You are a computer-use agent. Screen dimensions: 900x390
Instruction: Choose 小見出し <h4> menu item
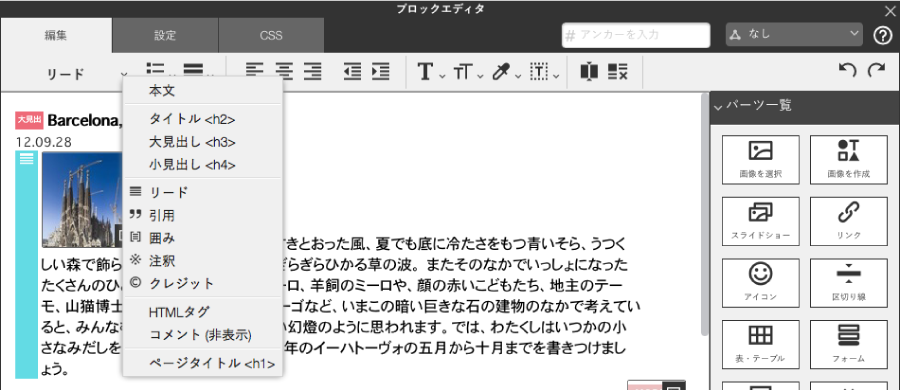pos(203,165)
